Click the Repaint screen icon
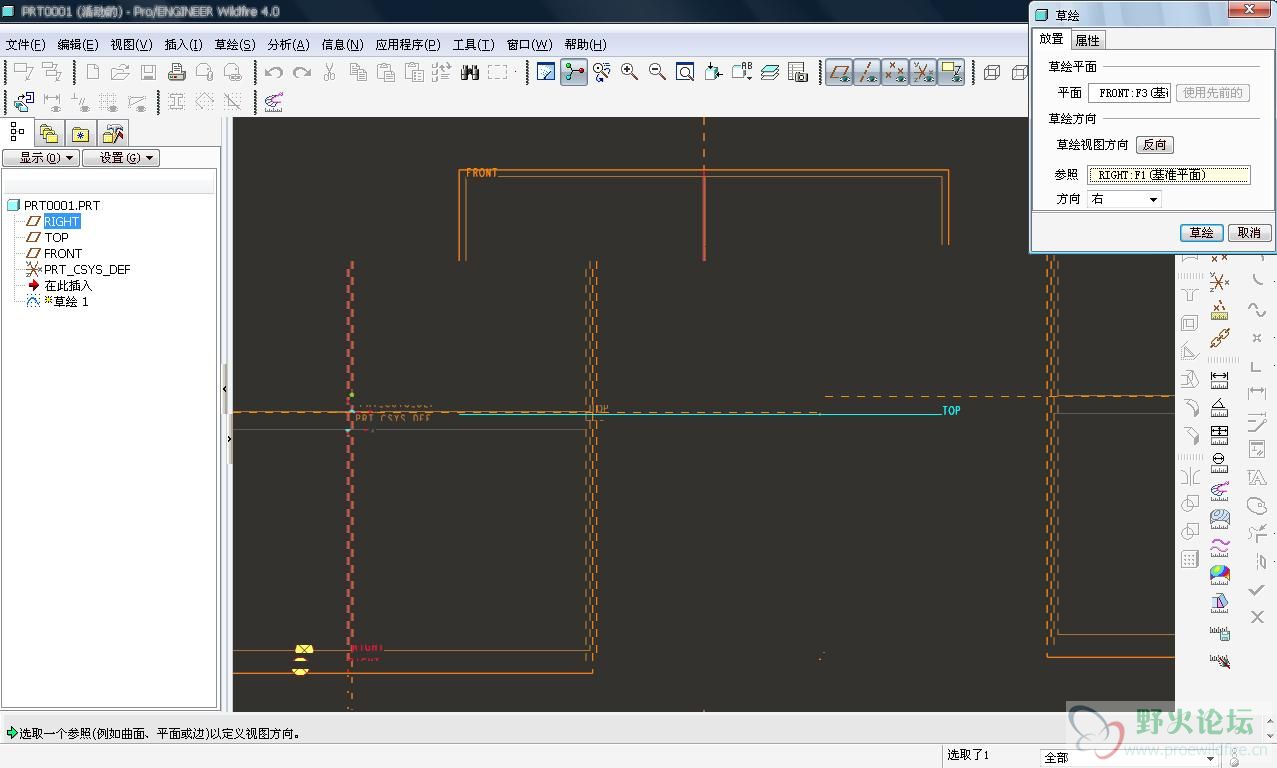This screenshot has width=1277, height=768. (x=546, y=72)
